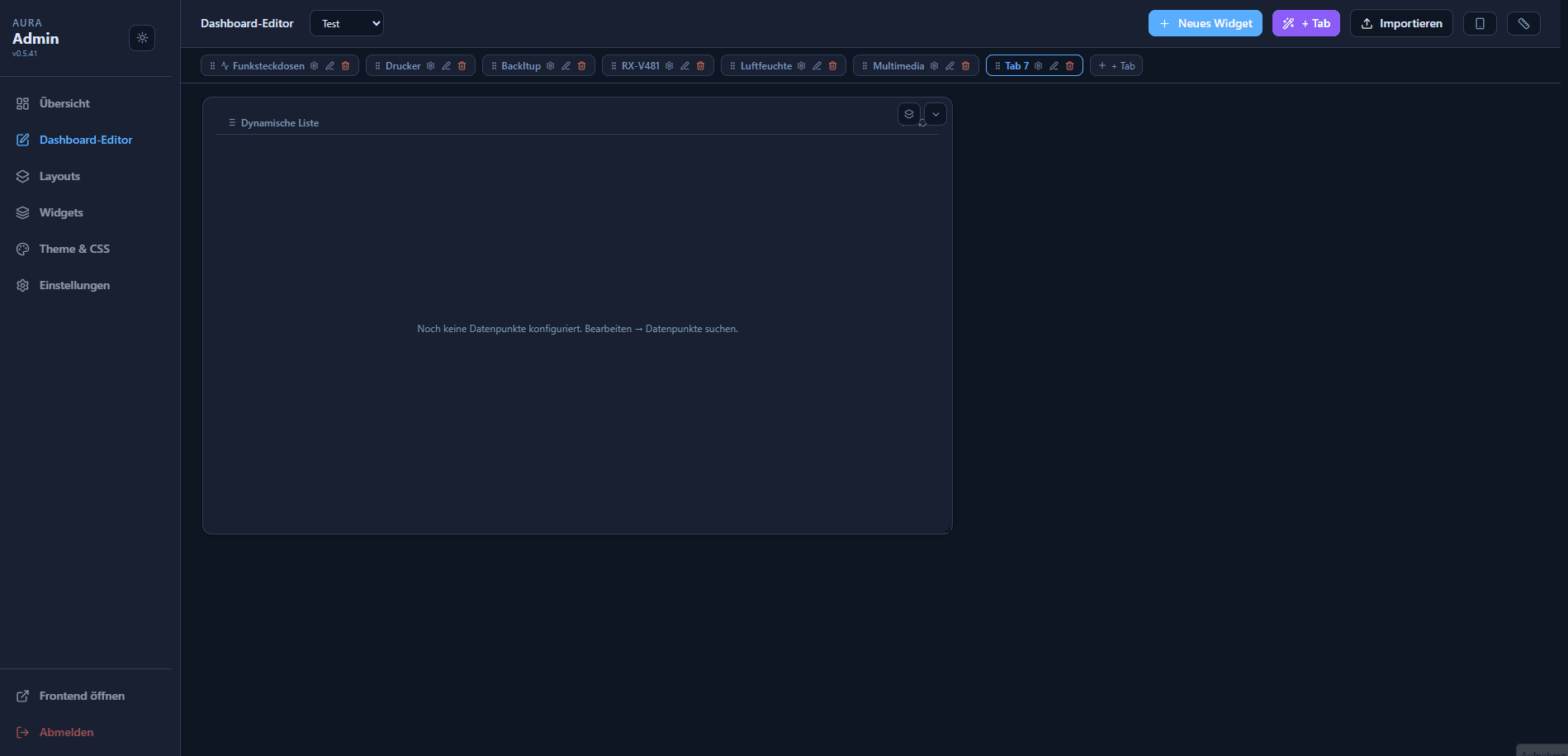
Task: Click the Dashboard-Editor page heading
Action: (247, 23)
